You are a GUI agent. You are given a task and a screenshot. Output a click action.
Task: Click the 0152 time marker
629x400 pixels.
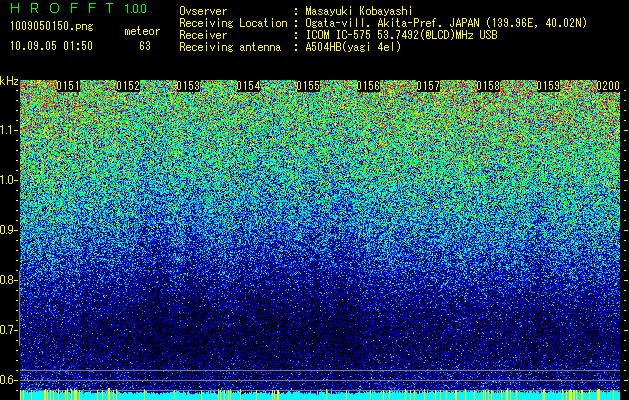128,86
